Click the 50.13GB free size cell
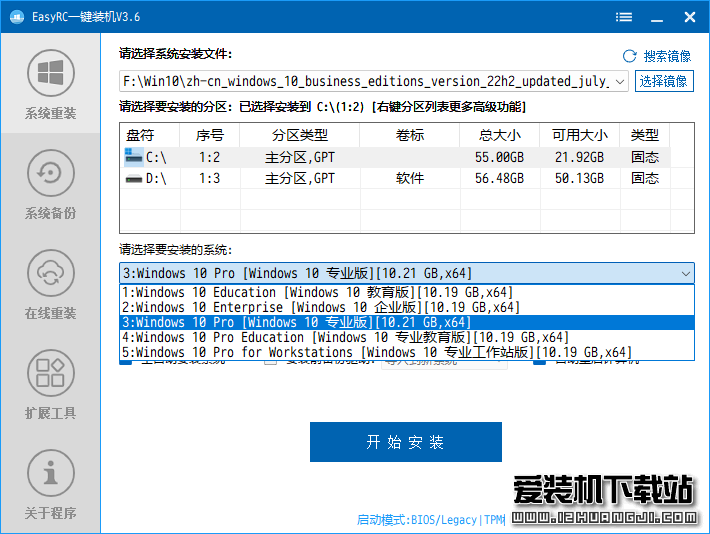 (x=580, y=178)
